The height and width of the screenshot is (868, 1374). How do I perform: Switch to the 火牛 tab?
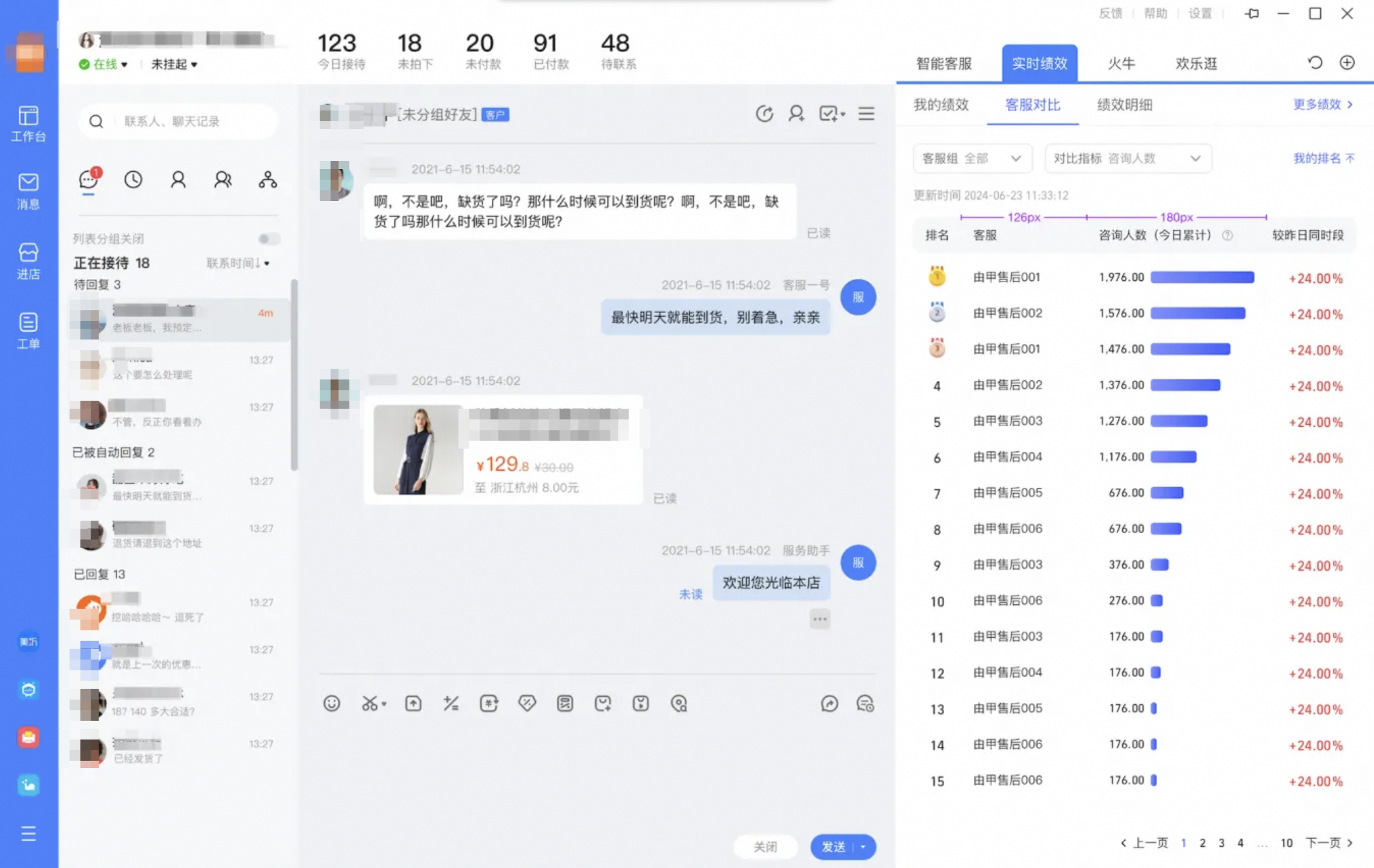[x=1121, y=63]
